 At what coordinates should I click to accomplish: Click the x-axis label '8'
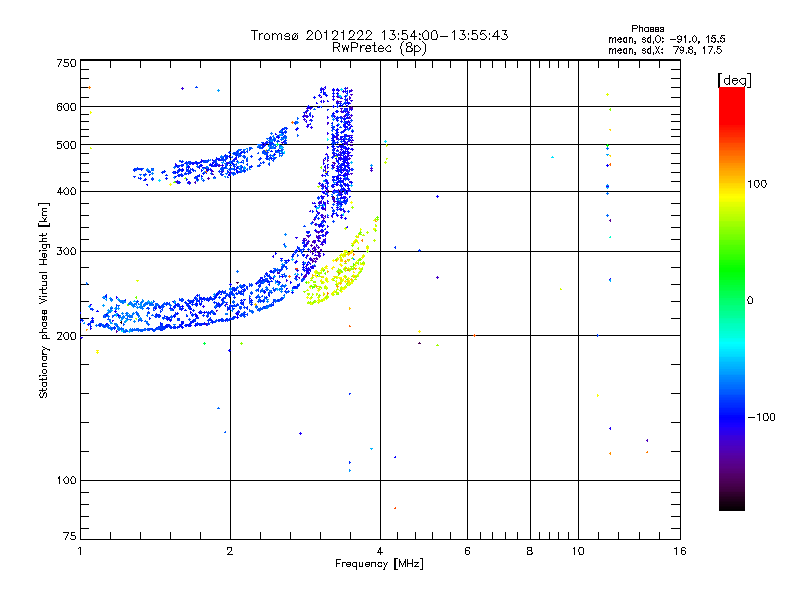pyautogui.click(x=530, y=551)
